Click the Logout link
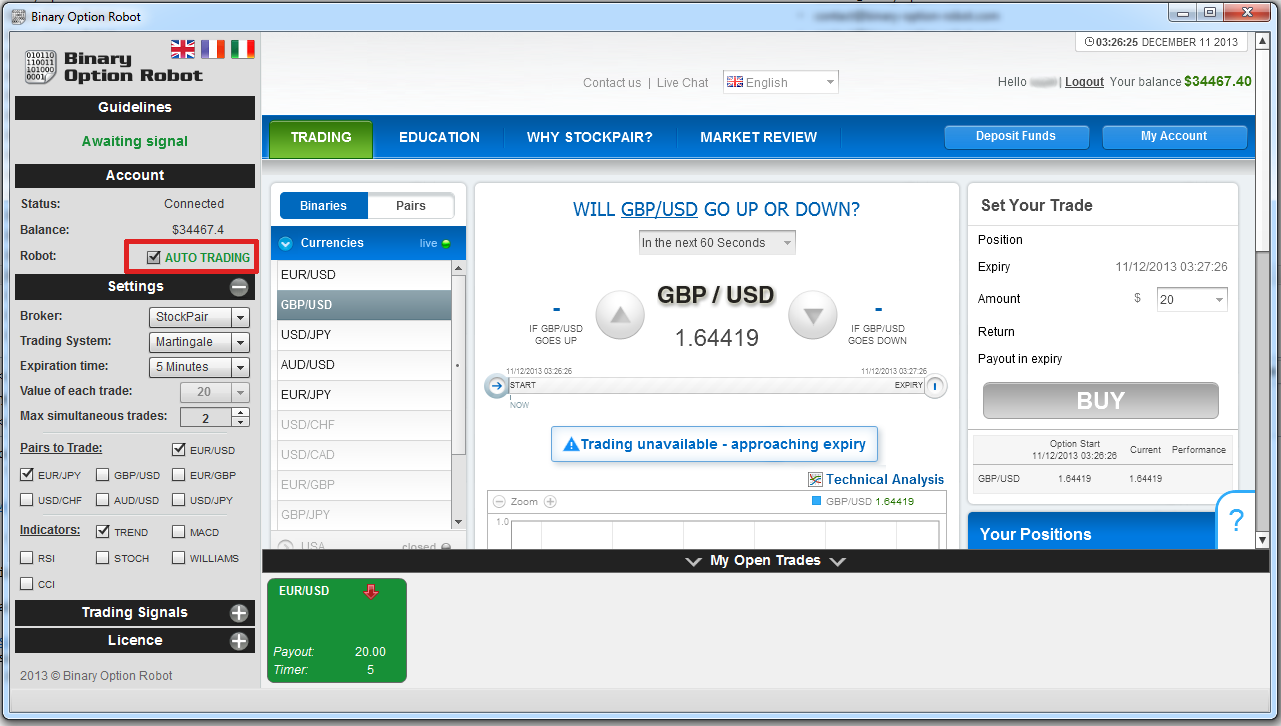The image size is (1281, 726). click(1084, 82)
